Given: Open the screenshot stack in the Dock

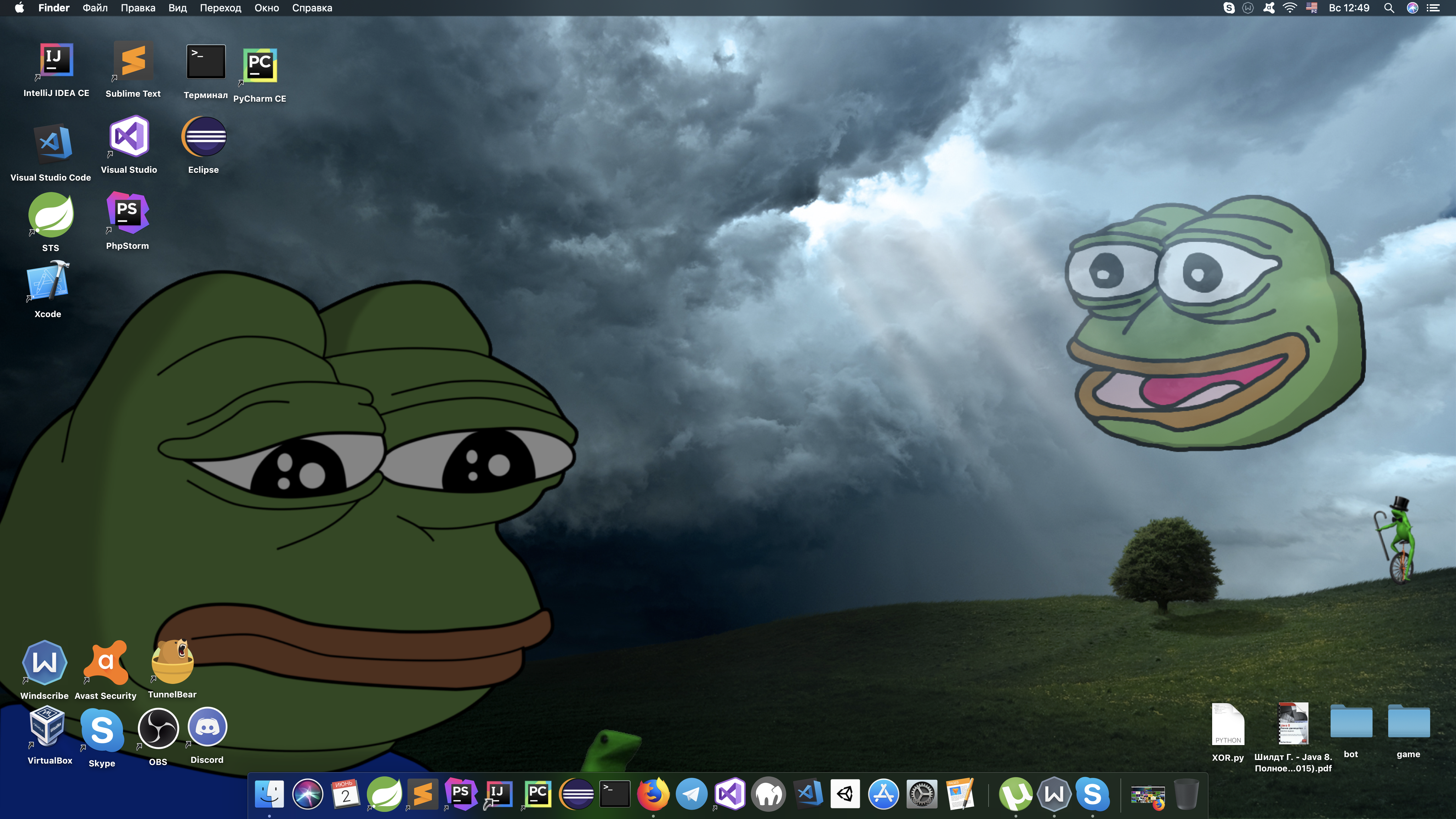Looking at the screenshot, I should (1147, 796).
